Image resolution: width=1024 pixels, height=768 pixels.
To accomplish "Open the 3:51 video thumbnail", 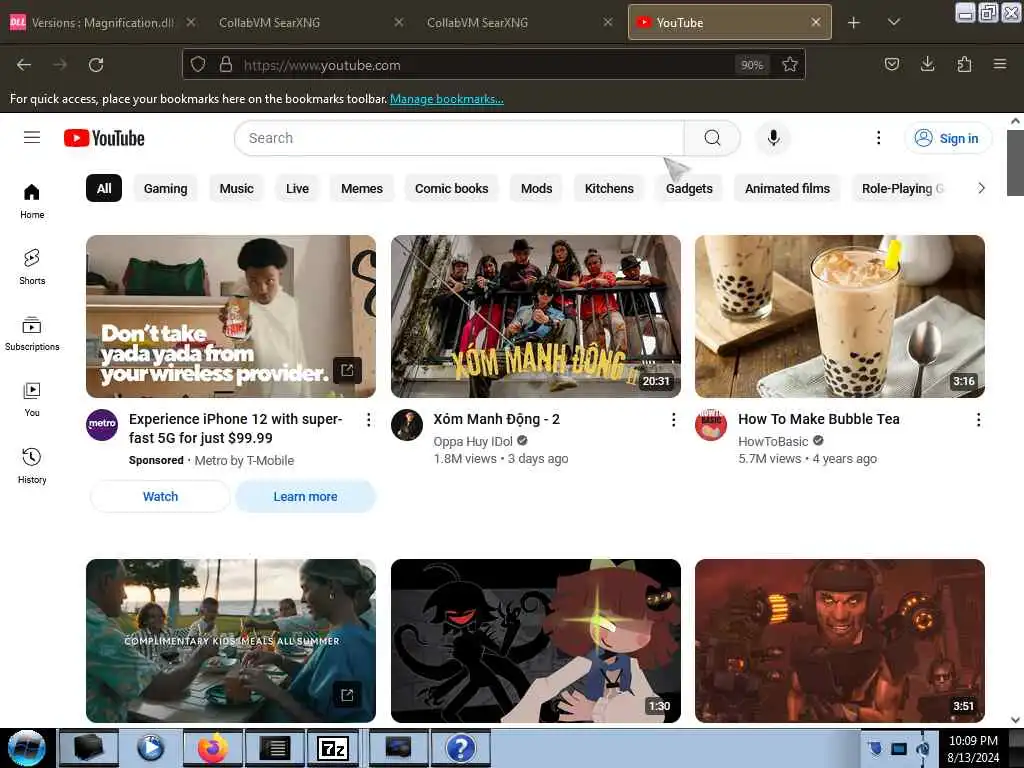I will click(840, 641).
